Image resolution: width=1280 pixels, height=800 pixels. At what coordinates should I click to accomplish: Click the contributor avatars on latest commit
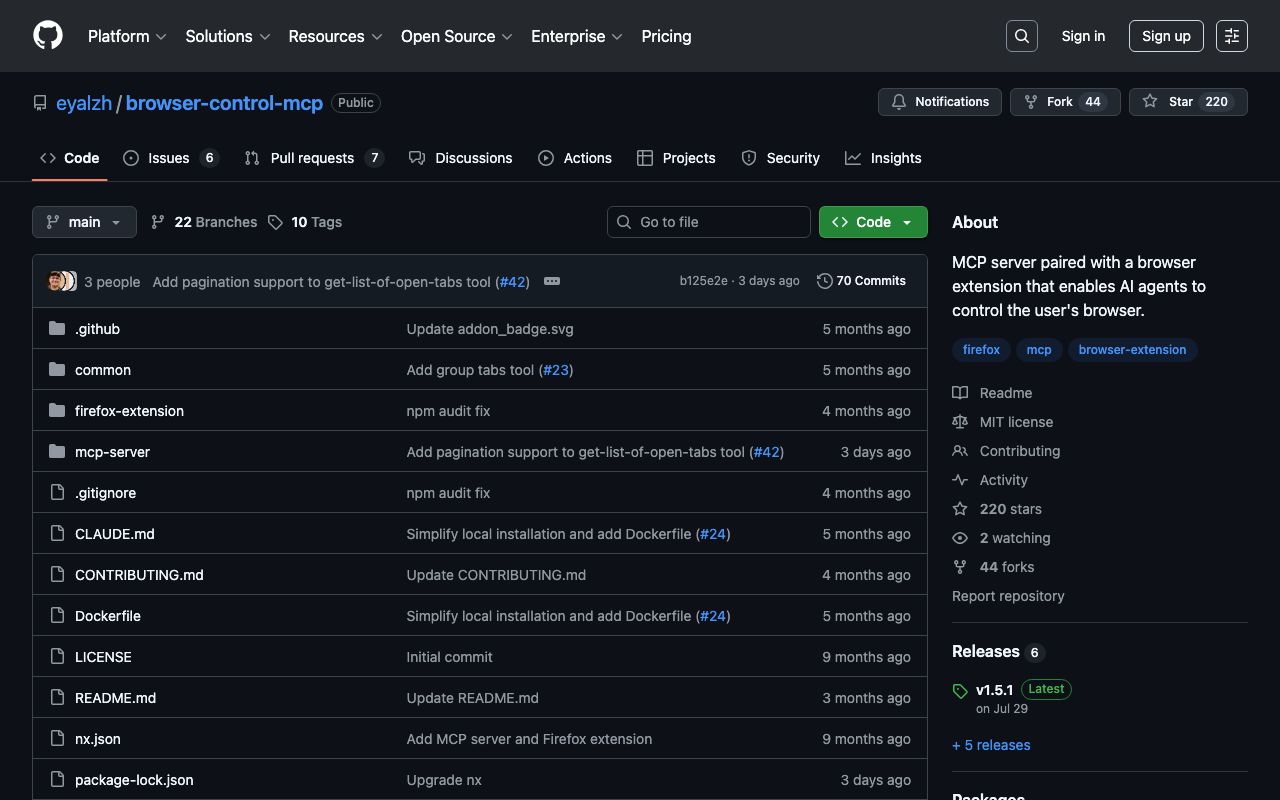pyautogui.click(x=61, y=282)
